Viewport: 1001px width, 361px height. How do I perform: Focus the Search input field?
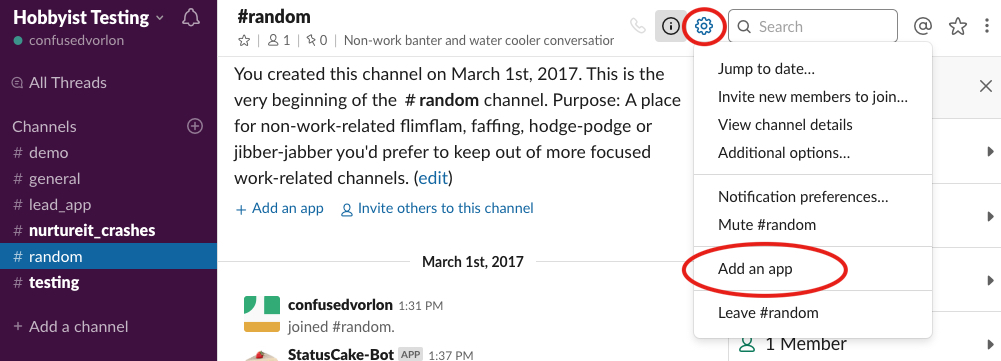[x=813, y=26]
